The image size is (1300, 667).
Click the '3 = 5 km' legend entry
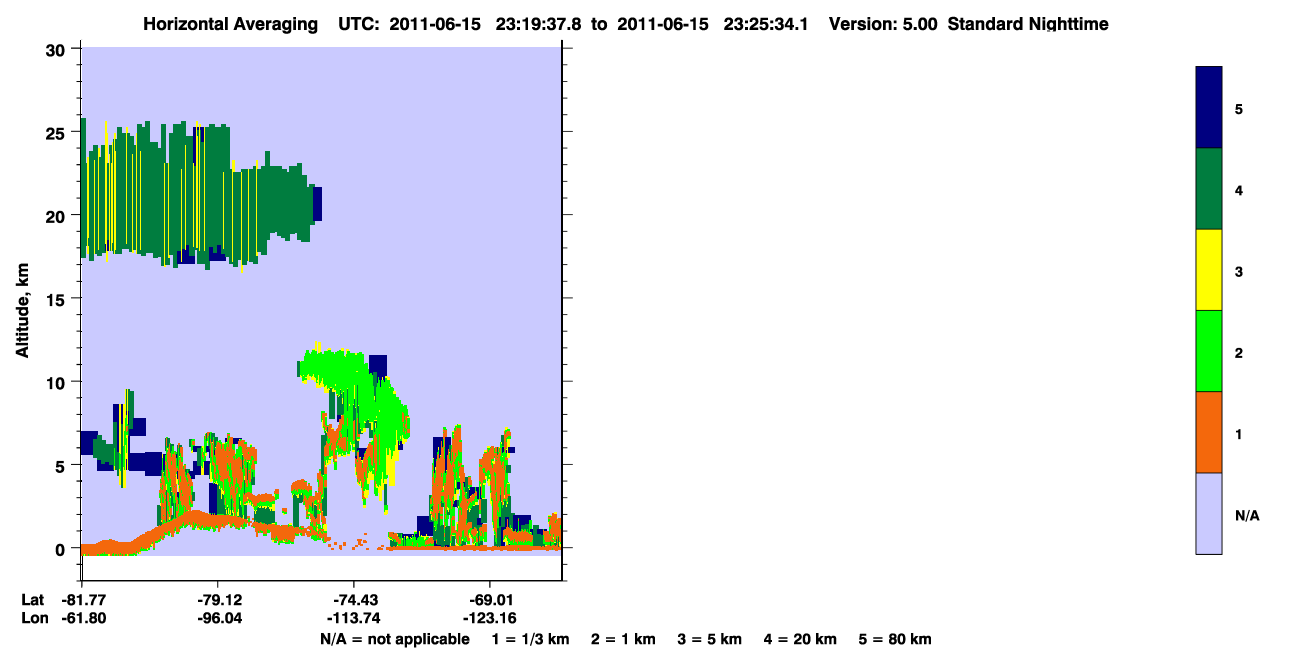(x=710, y=640)
